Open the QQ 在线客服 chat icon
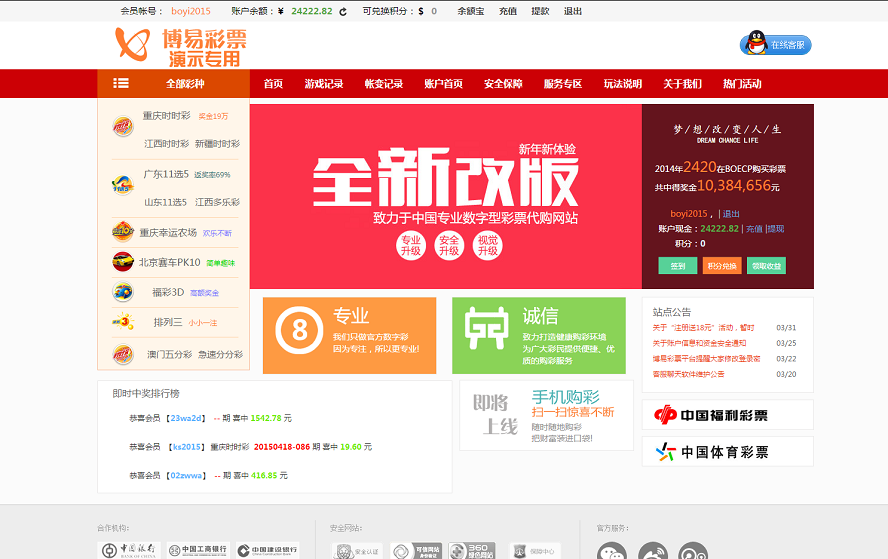Viewport: 888px width, 559px height. tap(775, 44)
